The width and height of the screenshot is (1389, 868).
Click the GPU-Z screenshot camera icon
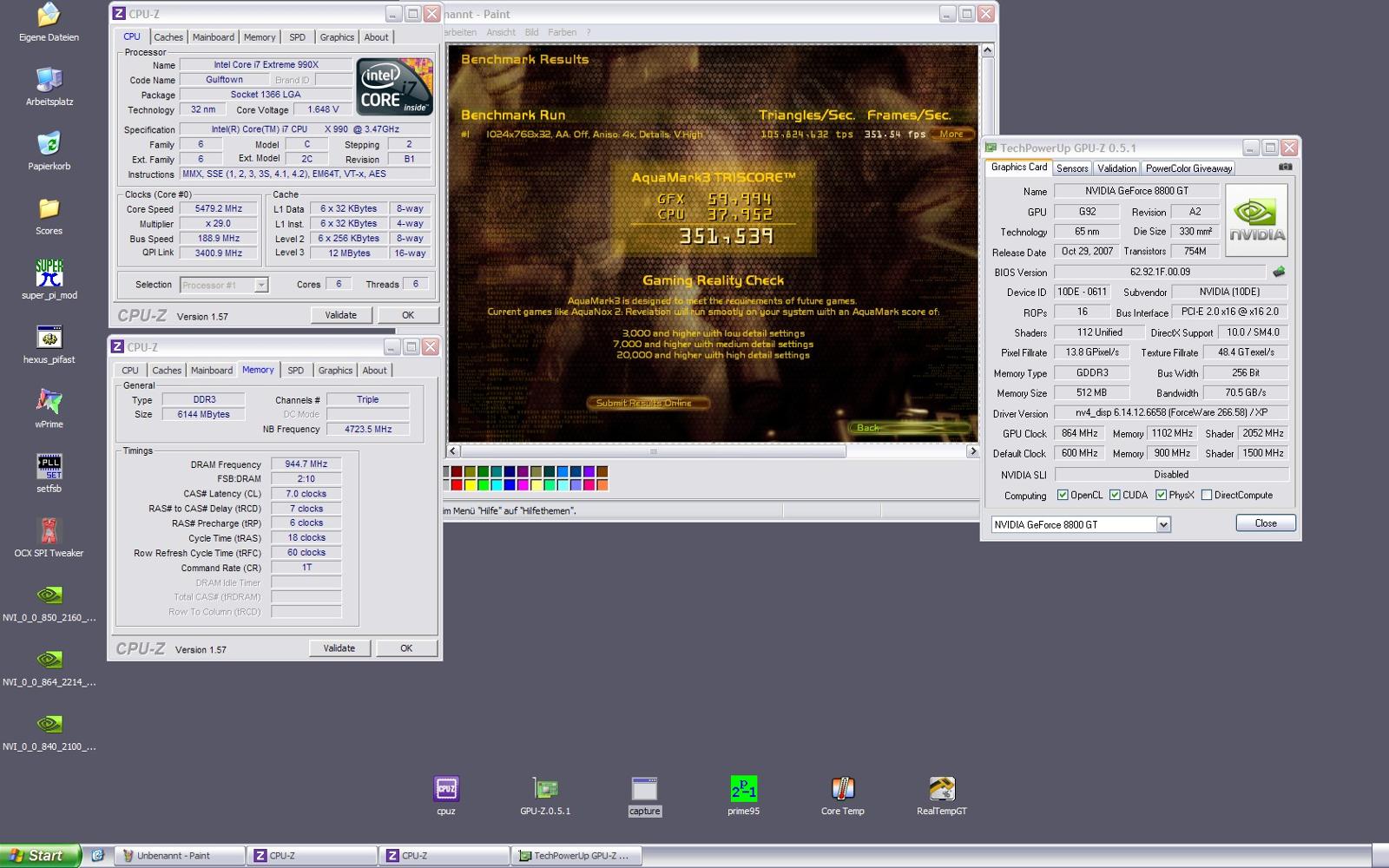pyautogui.click(x=1286, y=167)
